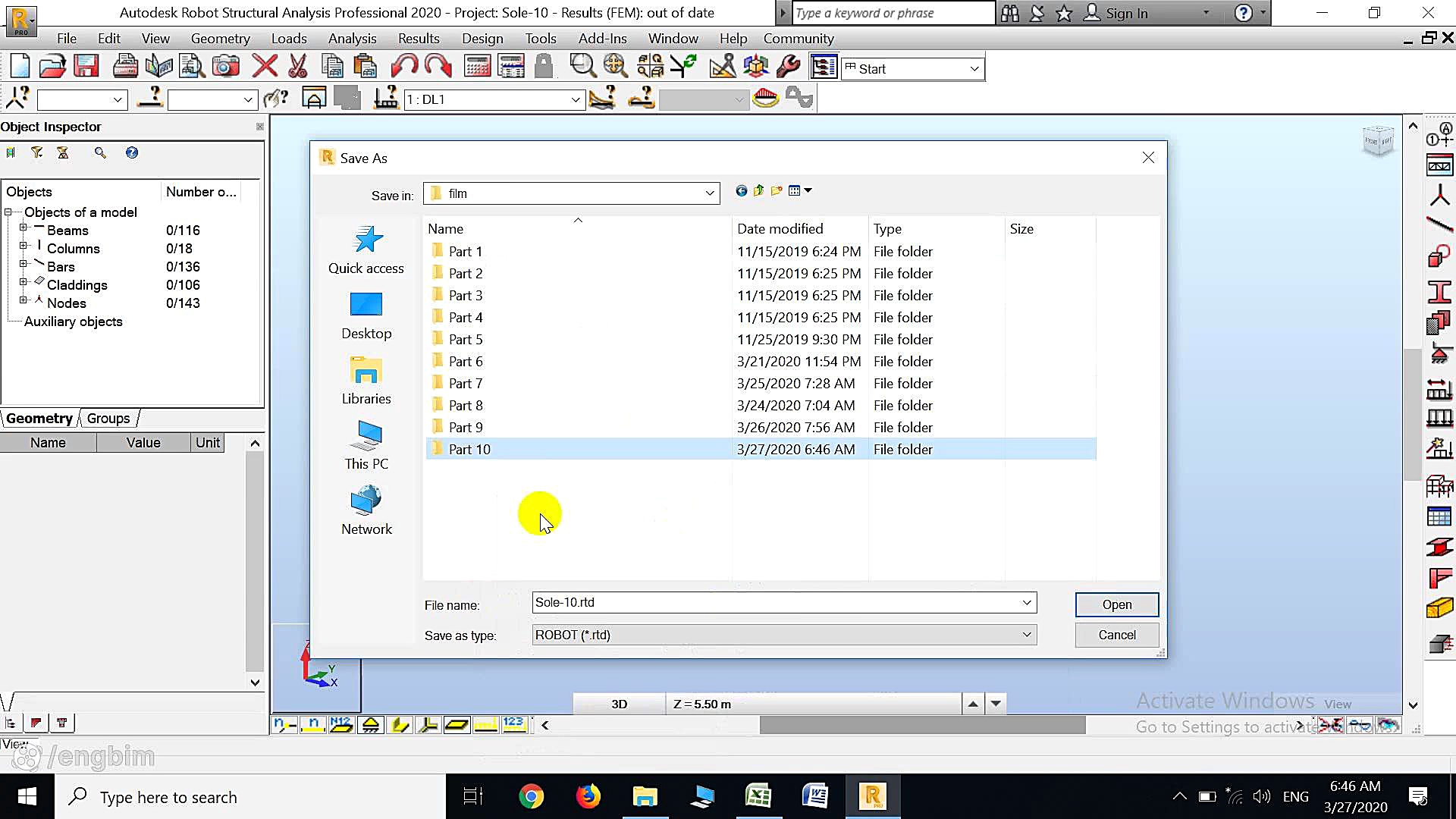Expand the Nodes tree node
The image size is (1456, 819).
(x=23, y=300)
